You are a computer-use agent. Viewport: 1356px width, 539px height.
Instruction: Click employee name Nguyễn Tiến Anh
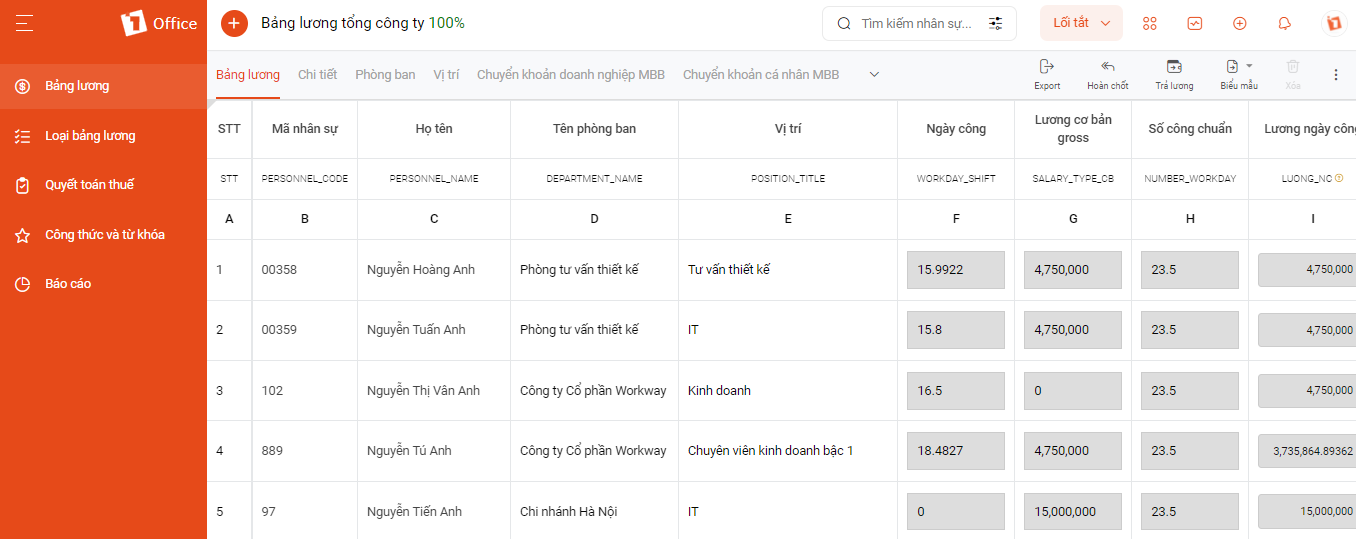click(x=414, y=512)
